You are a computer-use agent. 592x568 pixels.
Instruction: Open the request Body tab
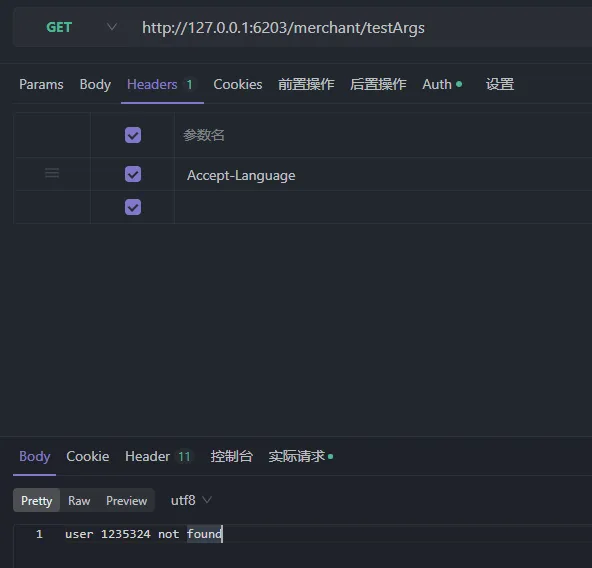(95, 84)
